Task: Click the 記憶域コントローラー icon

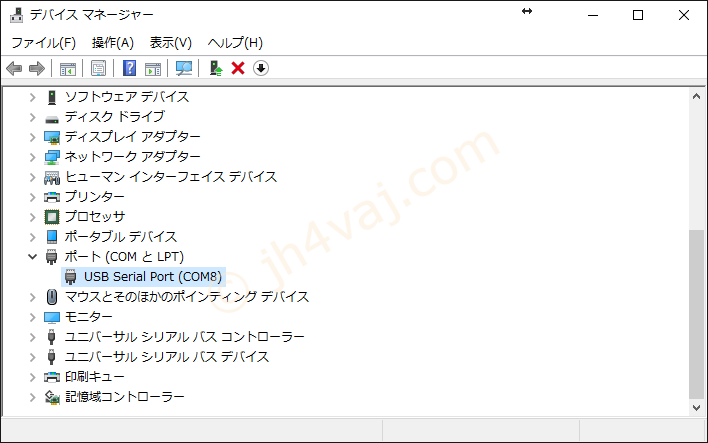Action: (52, 397)
